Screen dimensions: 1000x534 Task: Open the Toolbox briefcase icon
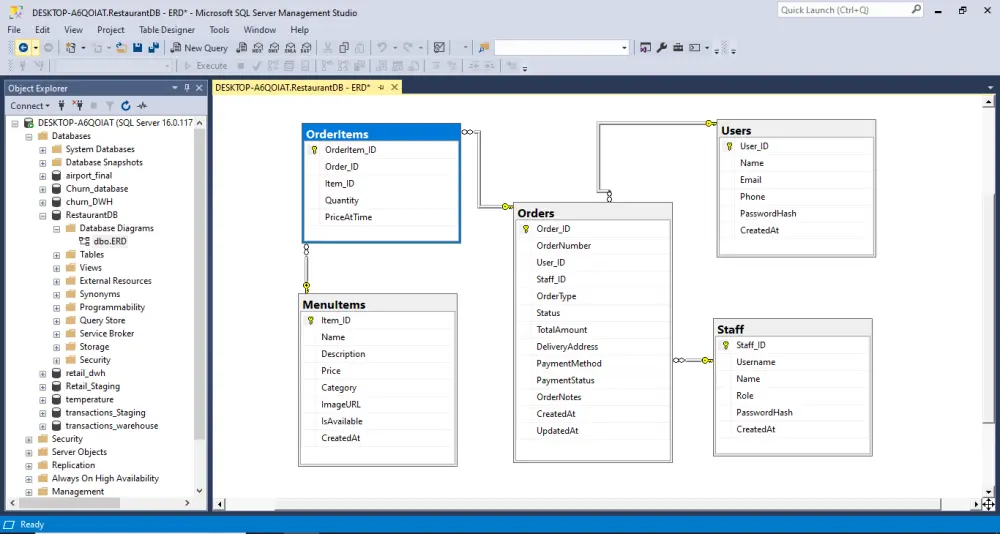pos(678,48)
